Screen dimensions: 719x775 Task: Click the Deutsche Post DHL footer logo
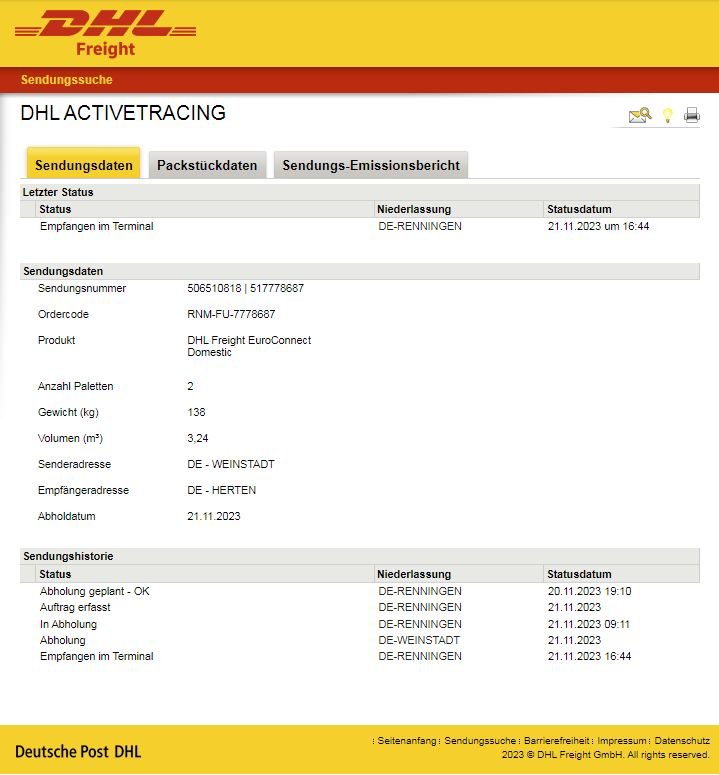coord(78,752)
